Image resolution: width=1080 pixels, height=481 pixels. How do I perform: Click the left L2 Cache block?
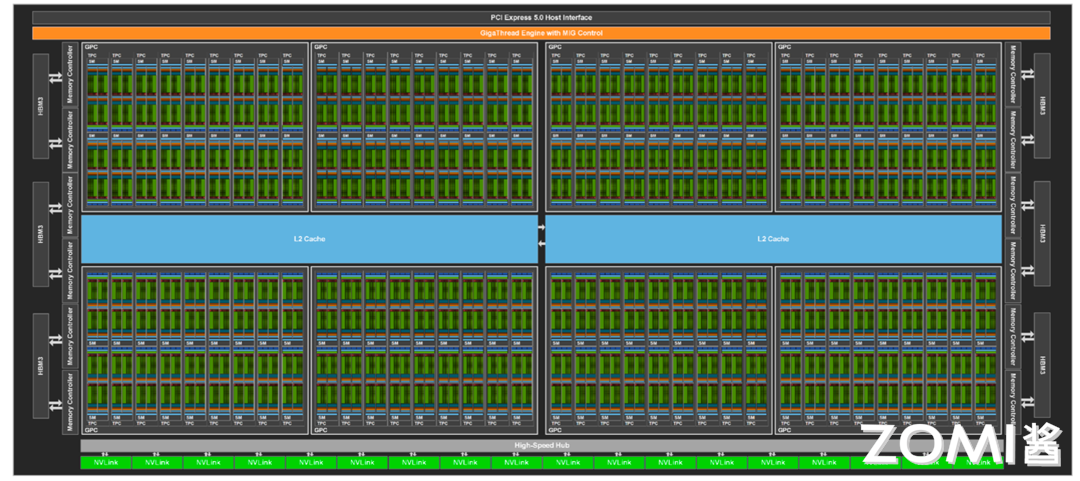309,239
